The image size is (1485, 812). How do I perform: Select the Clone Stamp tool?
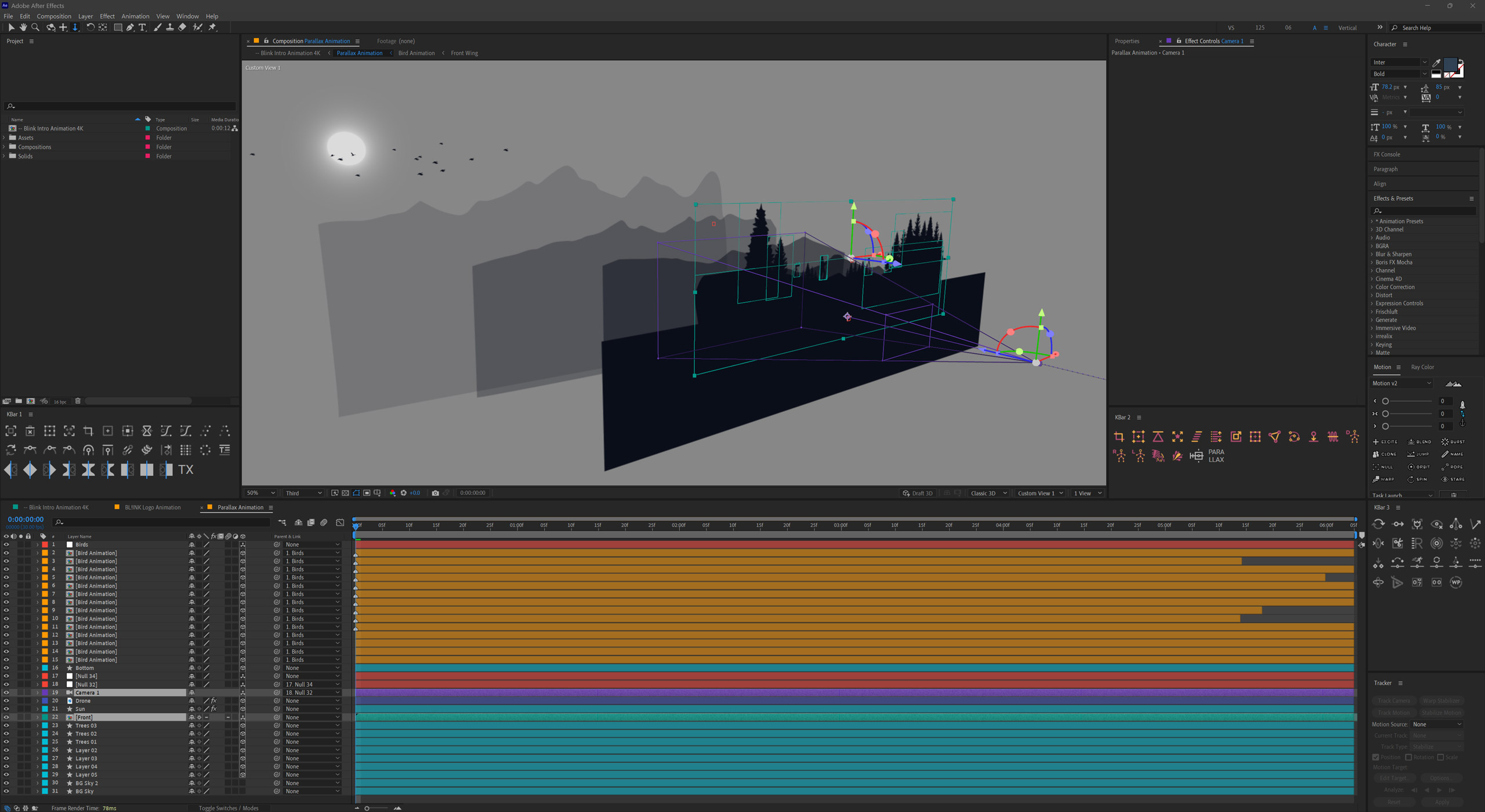169,27
